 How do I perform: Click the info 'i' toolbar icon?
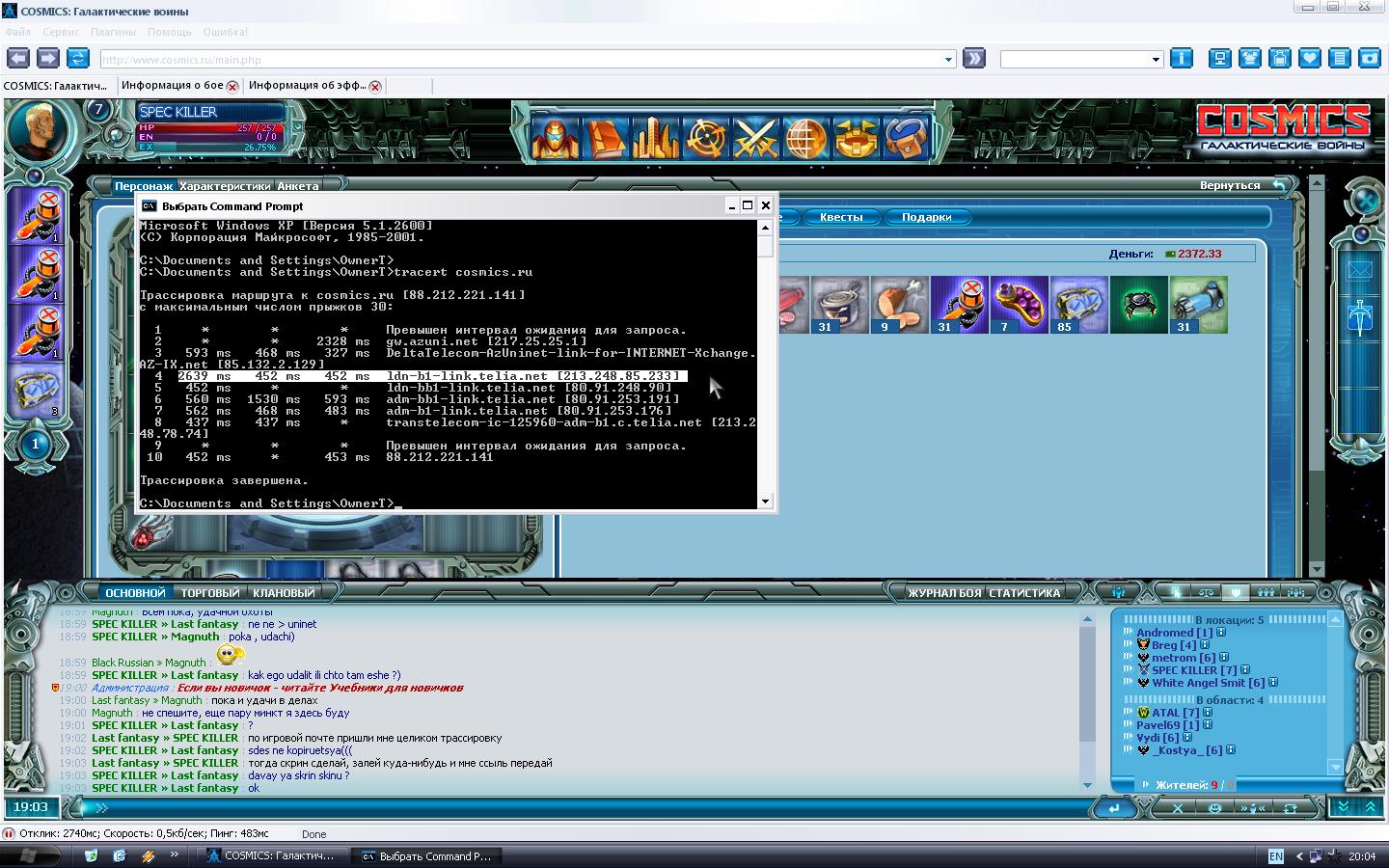1182,58
